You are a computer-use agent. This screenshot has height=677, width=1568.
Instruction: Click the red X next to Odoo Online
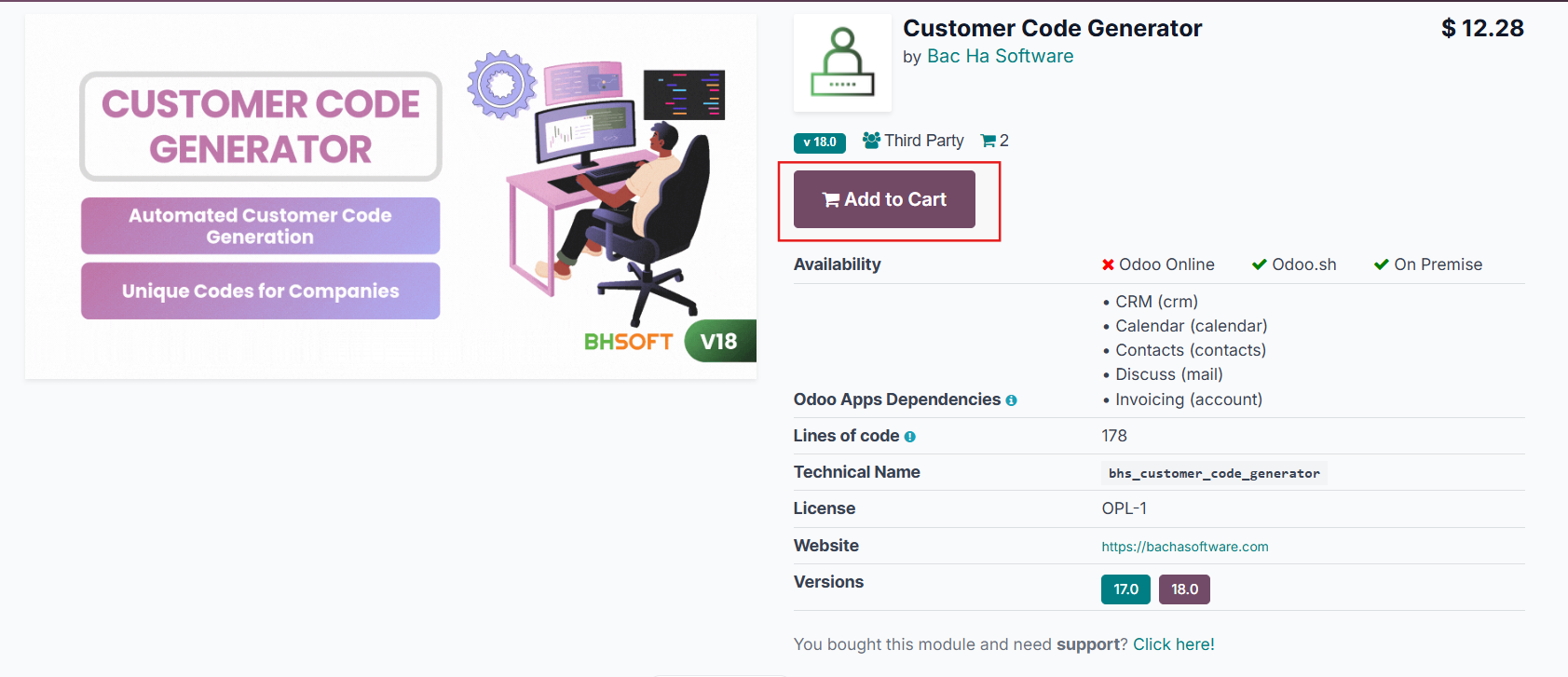pyautogui.click(x=1108, y=265)
